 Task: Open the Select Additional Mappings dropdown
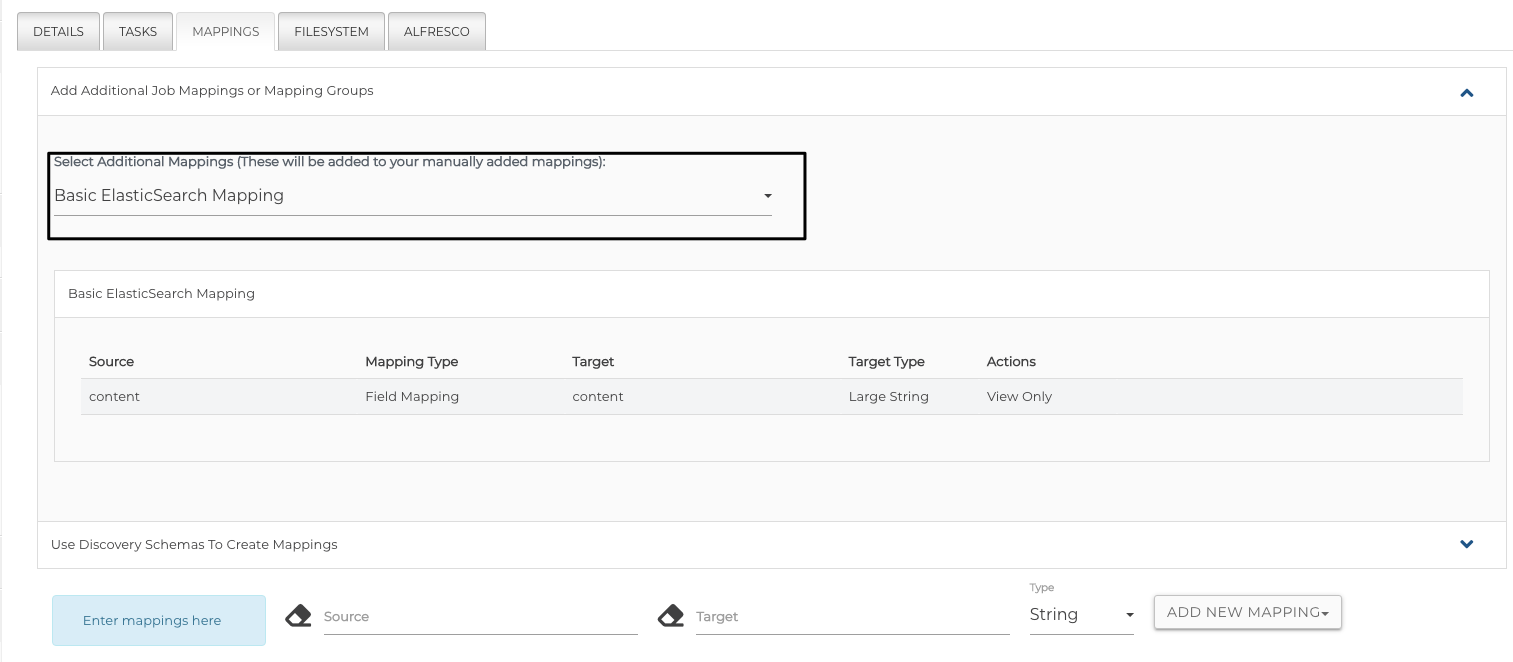pos(412,196)
